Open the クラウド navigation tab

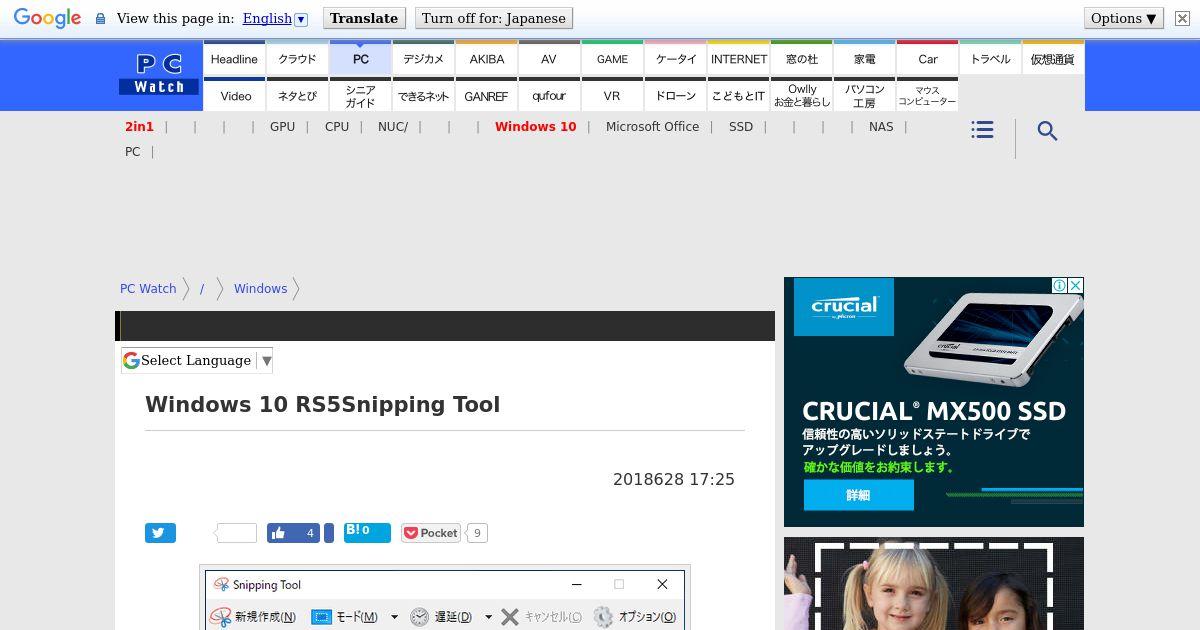point(297,59)
